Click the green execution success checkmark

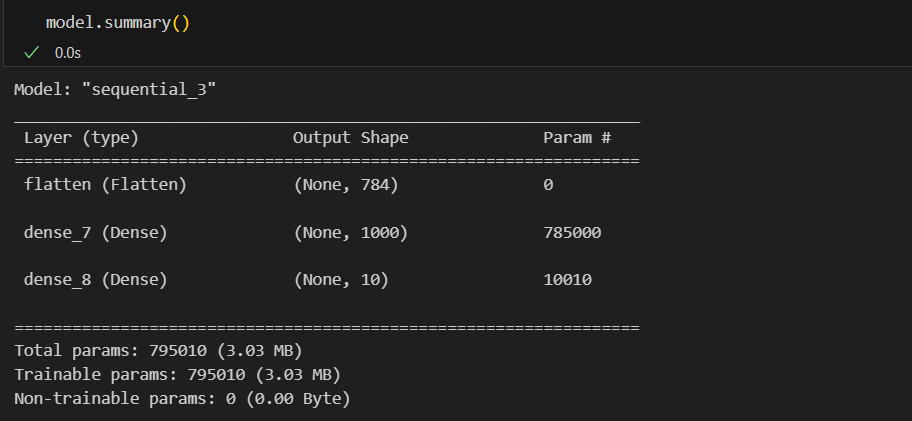(31, 53)
